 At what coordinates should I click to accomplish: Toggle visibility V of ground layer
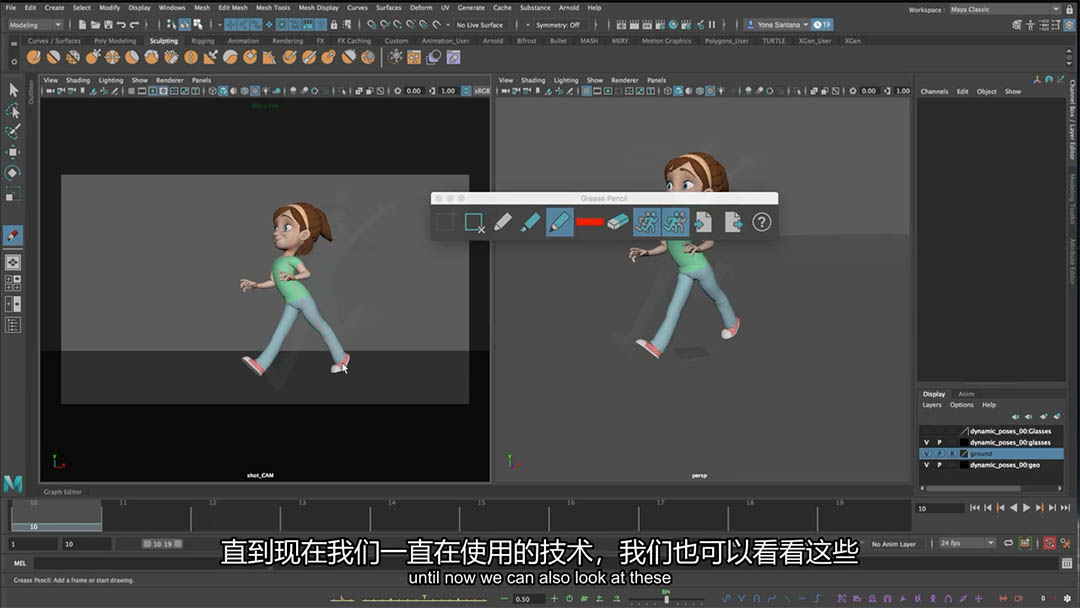tap(926, 454)
